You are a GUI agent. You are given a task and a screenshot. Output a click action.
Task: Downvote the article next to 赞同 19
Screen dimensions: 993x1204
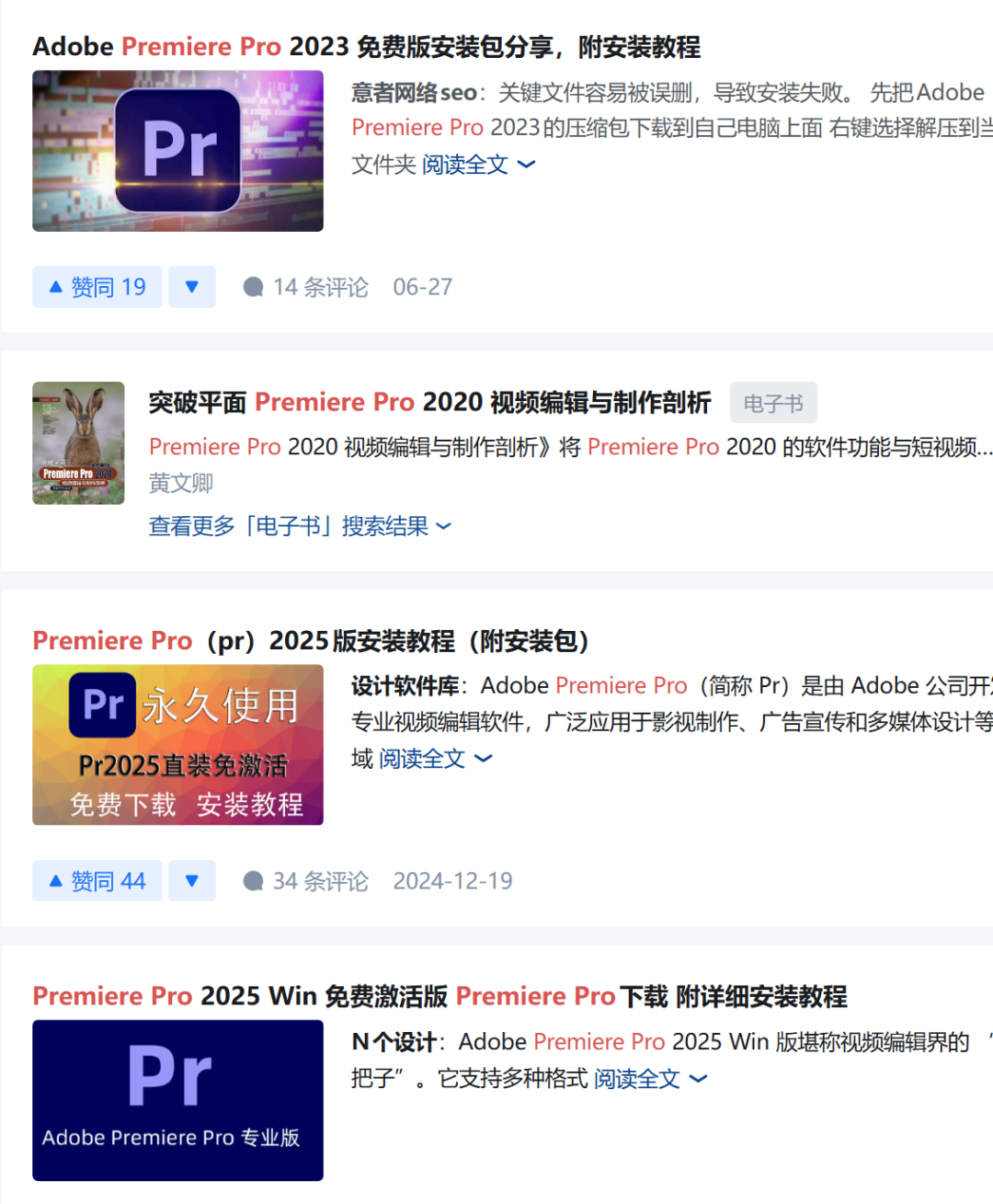pyautogui.click(x=192, y=287)
